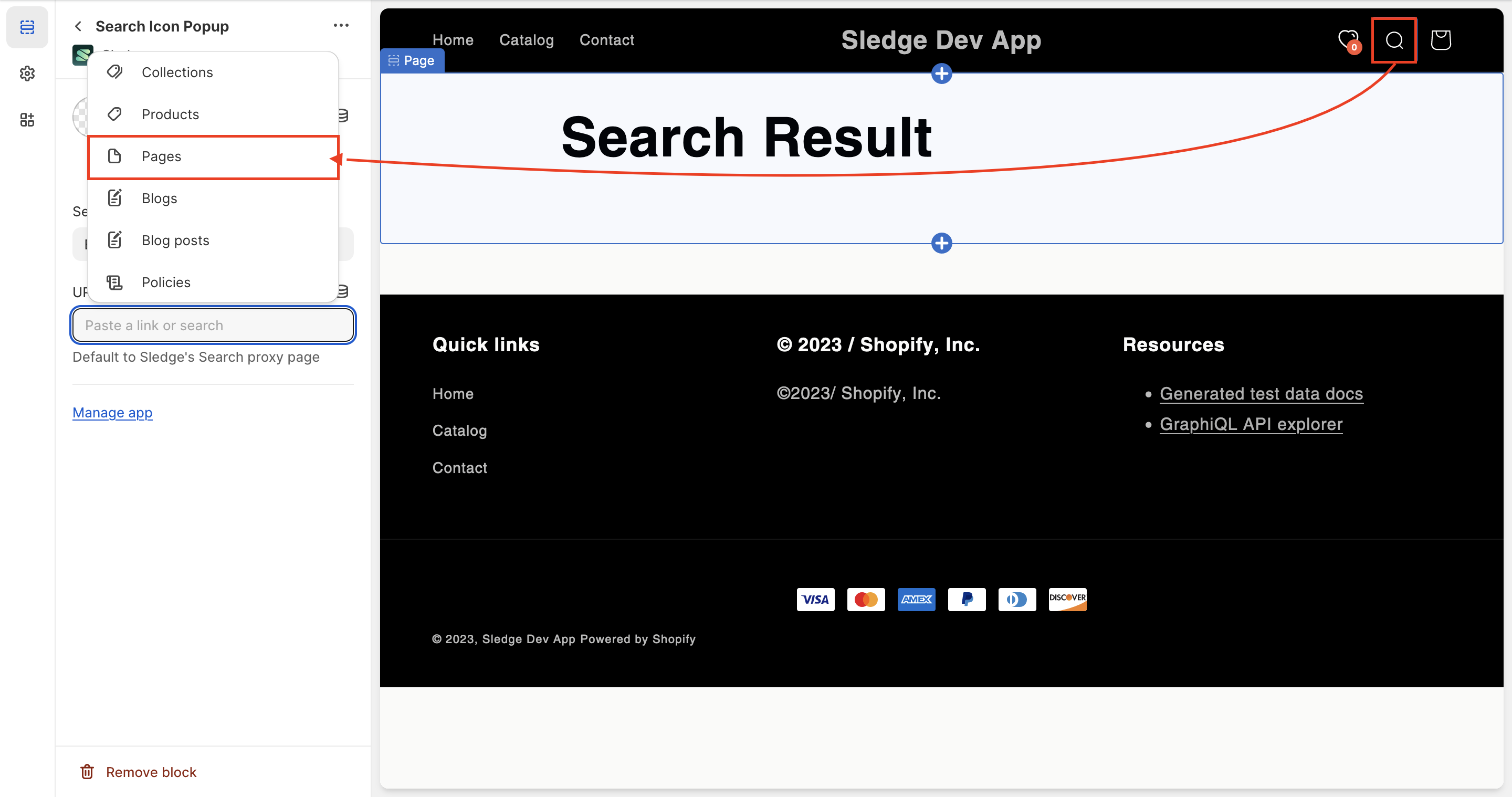Click the Paste a link or search field

point(213,324)
